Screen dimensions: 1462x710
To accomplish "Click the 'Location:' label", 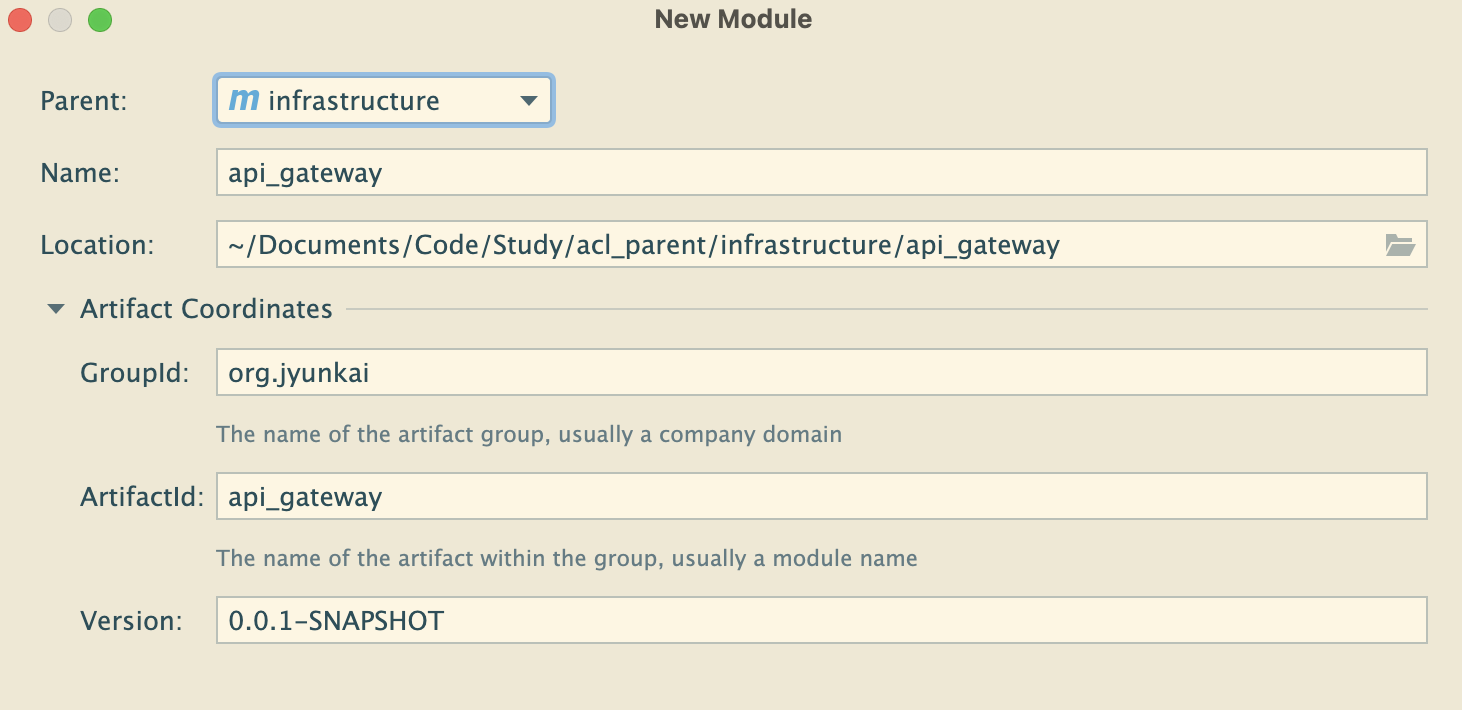I will point(97,245).
